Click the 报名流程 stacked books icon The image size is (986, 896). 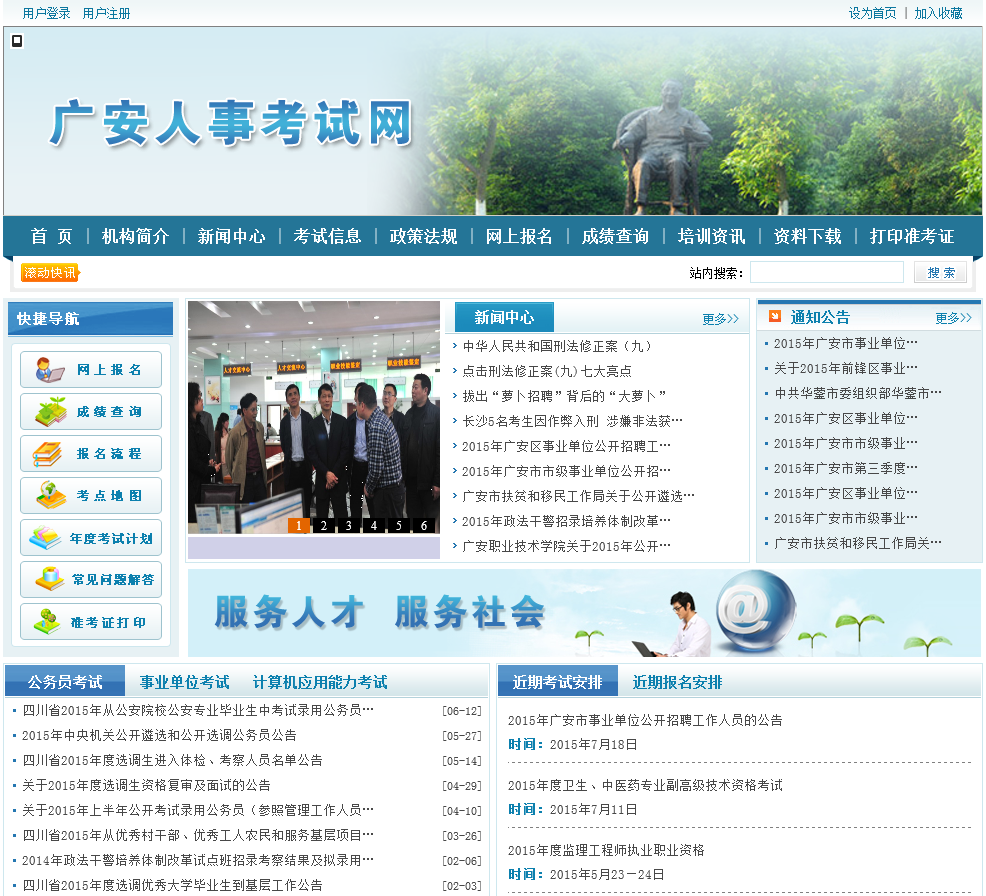(x=47, y=453)
